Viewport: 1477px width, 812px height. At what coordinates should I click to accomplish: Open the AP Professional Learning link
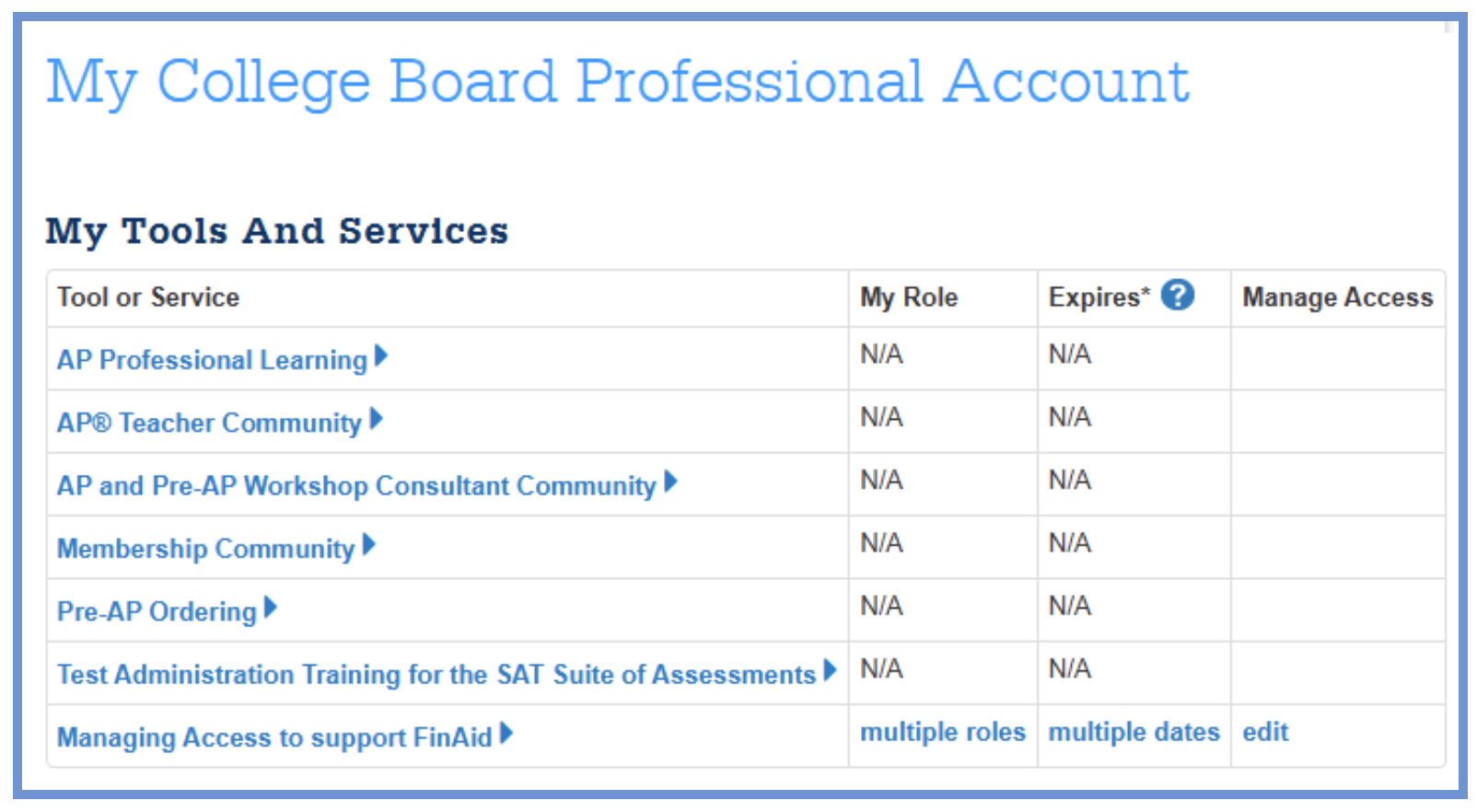(x=212, y=360)
